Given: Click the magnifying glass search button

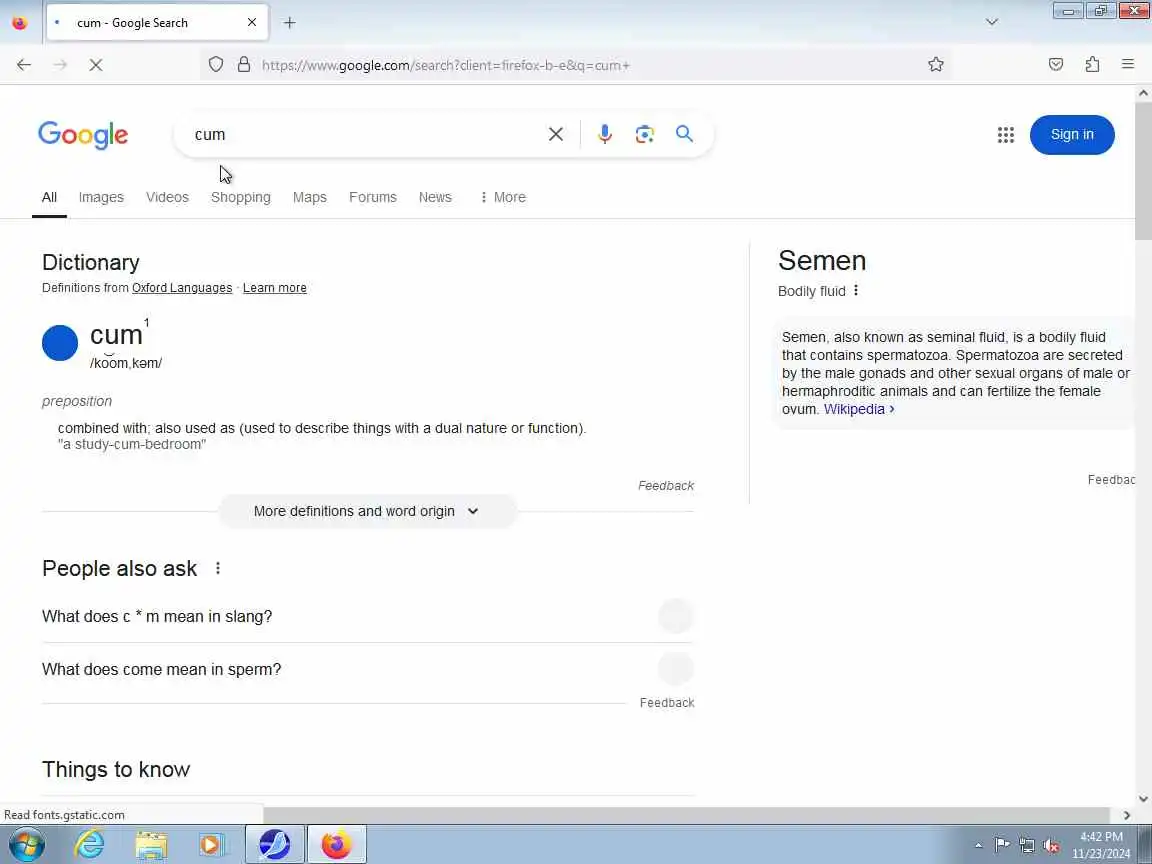Looking at the screenshot, I should click(684, 134).
